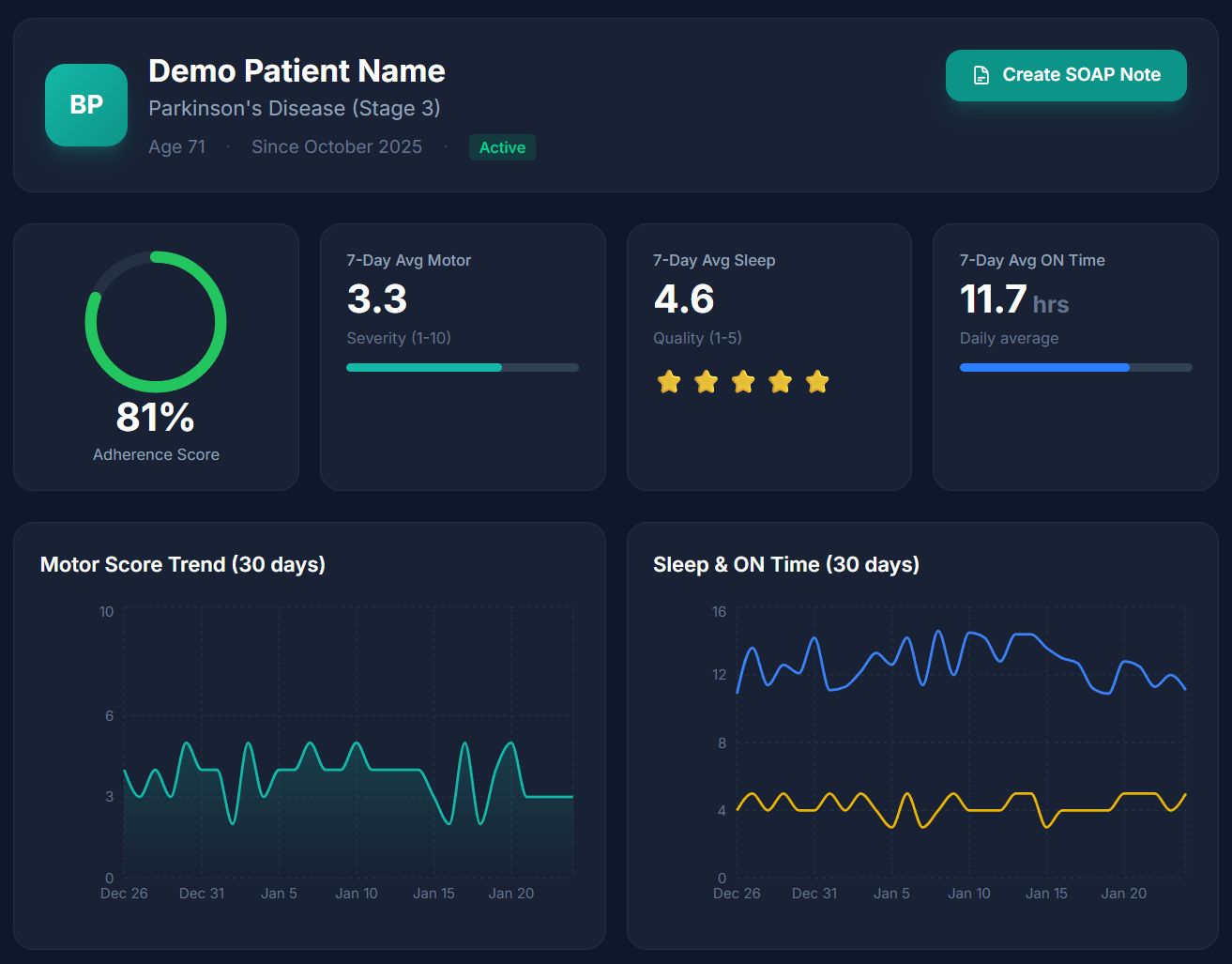
Task: Click the second sleep quality star
Action: click(x=706, y=382)
